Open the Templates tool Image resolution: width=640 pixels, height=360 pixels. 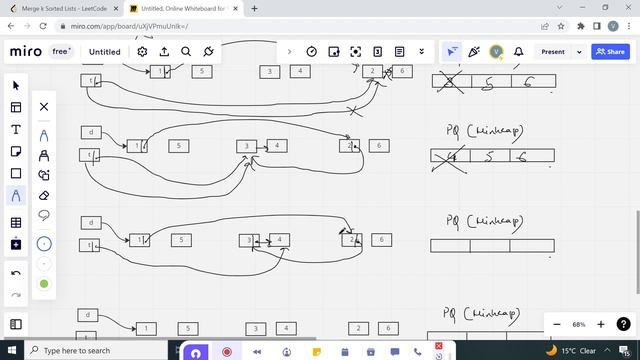coord(16,107)
